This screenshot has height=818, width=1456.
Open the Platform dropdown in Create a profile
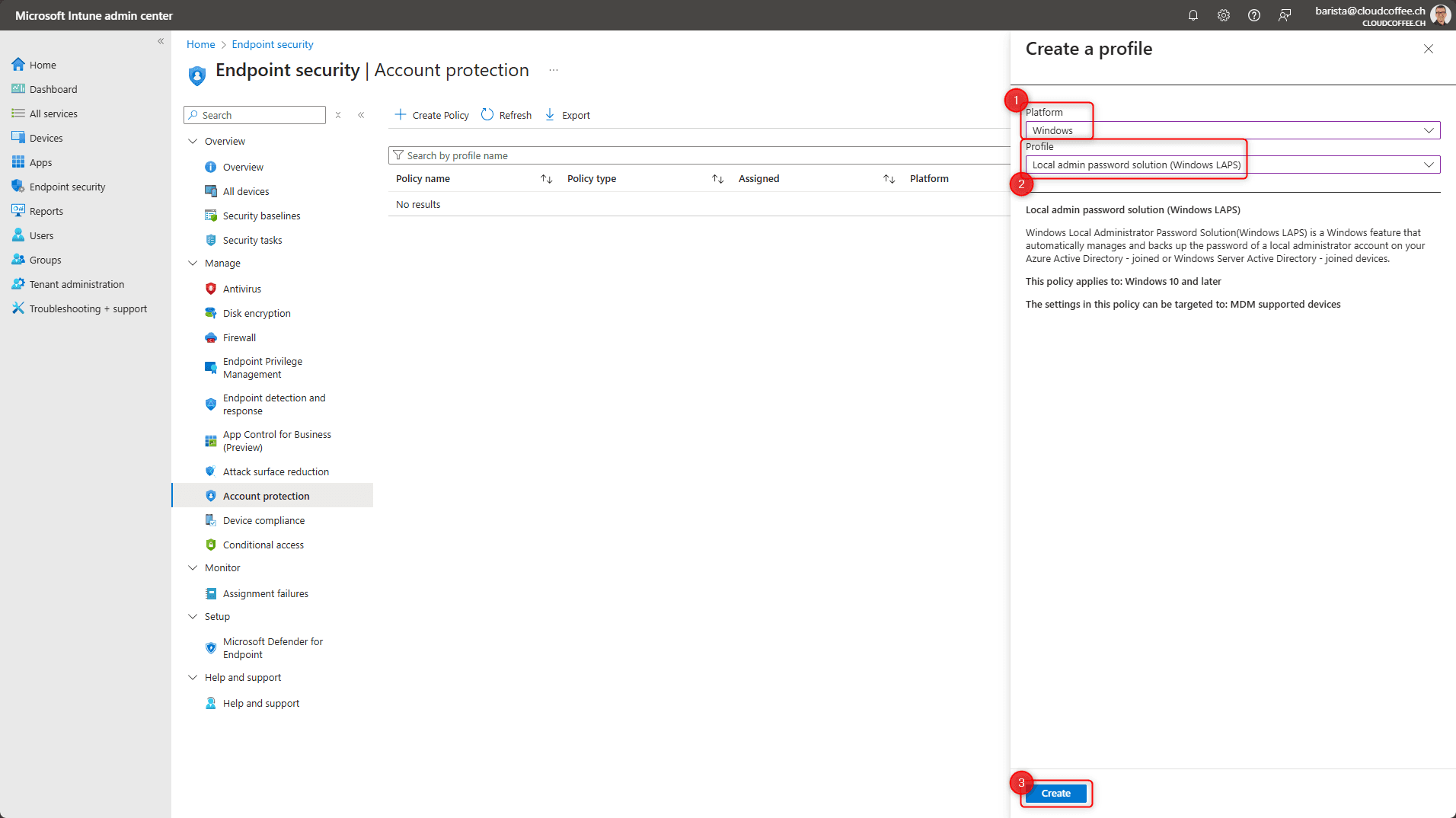(x=1231, y=130)
